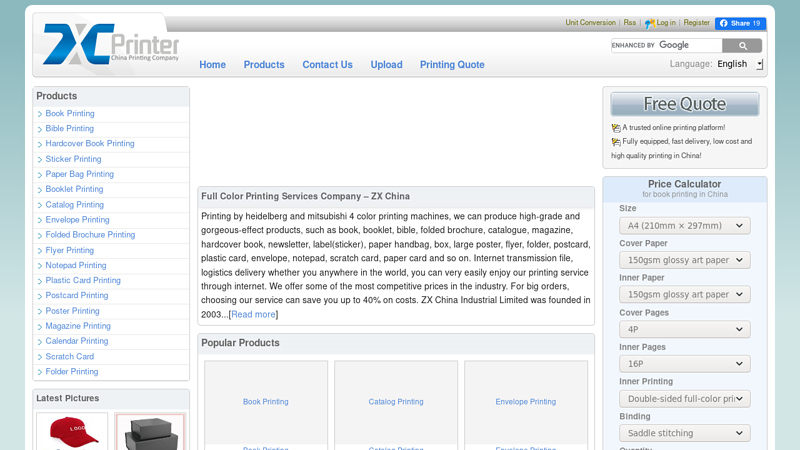Open the Unit Conversion link
This screenshot has width=800, height=450.
(590, 22)
